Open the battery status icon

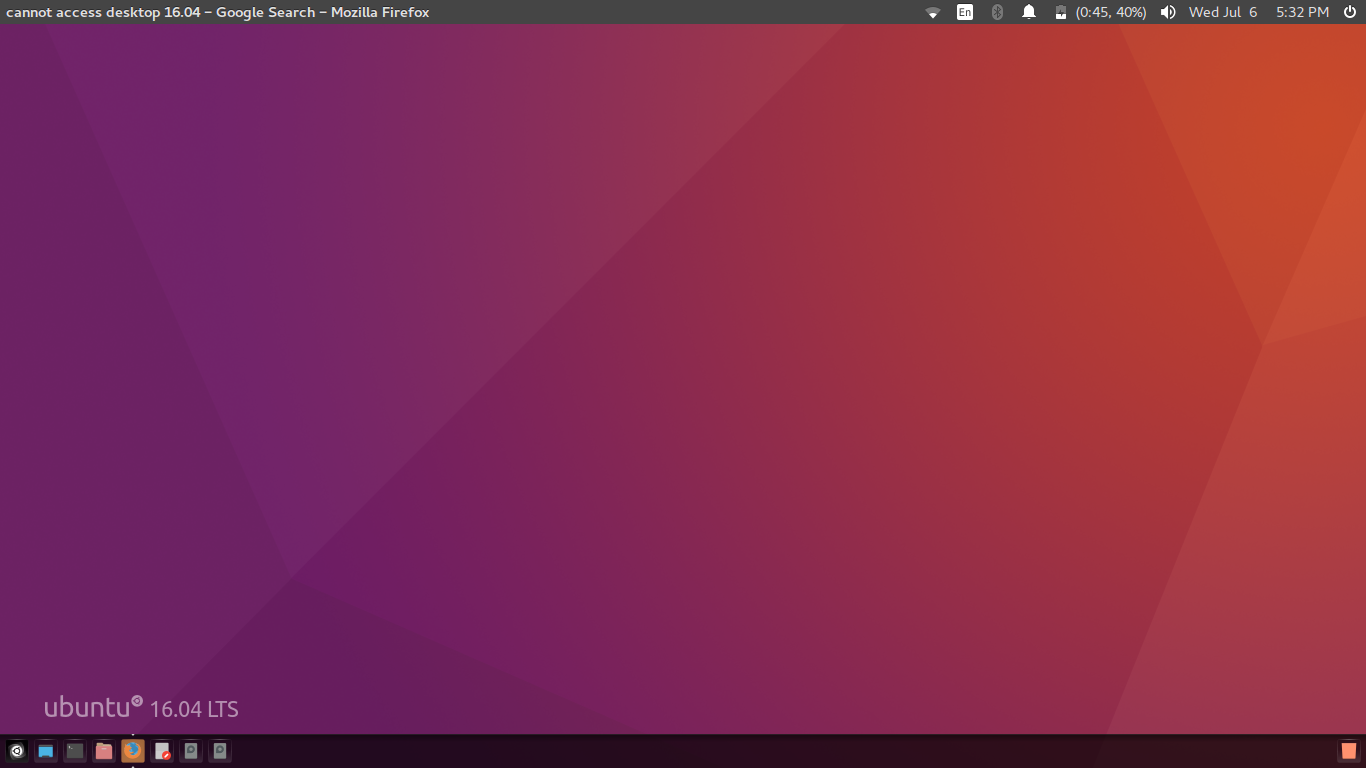tap(1061, 12)
